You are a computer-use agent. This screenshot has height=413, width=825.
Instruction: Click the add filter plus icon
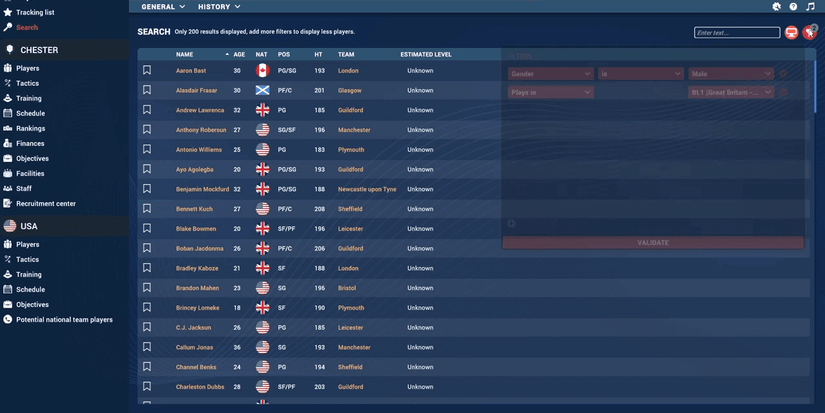tap(511, 224)
